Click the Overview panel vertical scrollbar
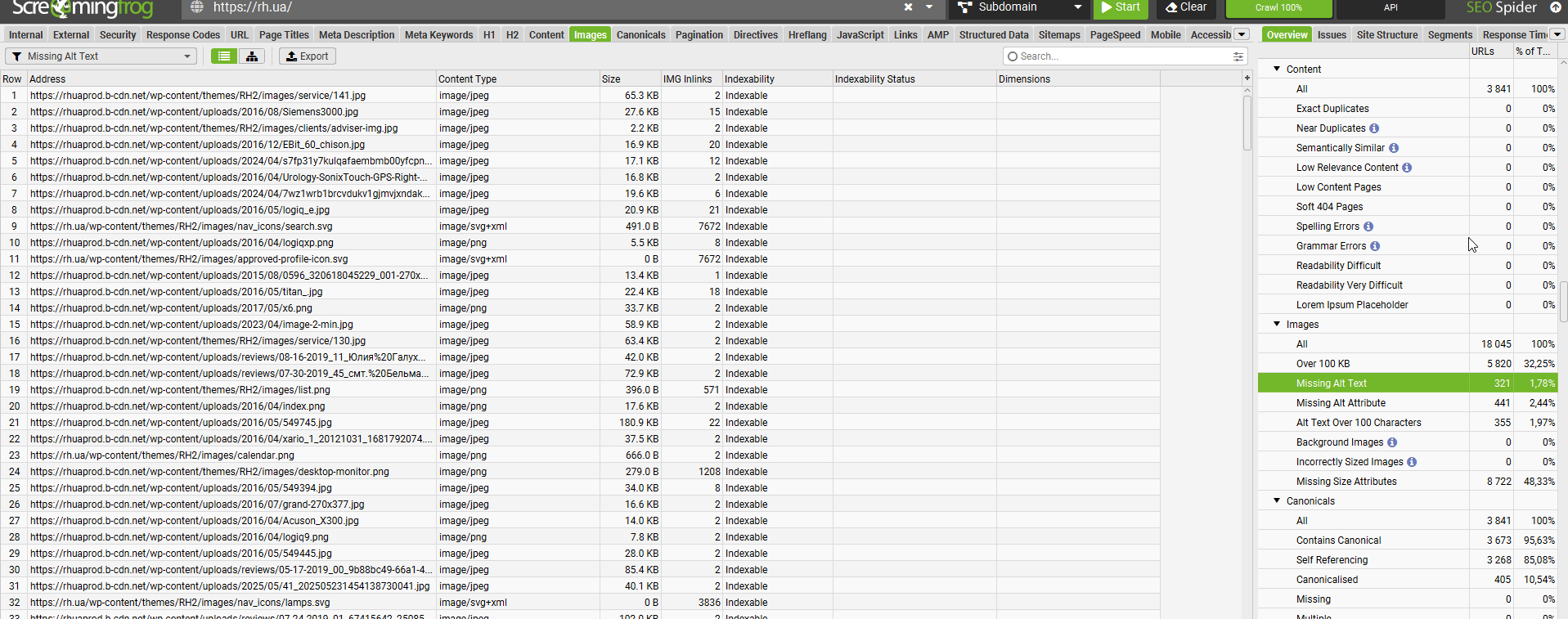1568x619 pixels. 1563,303
